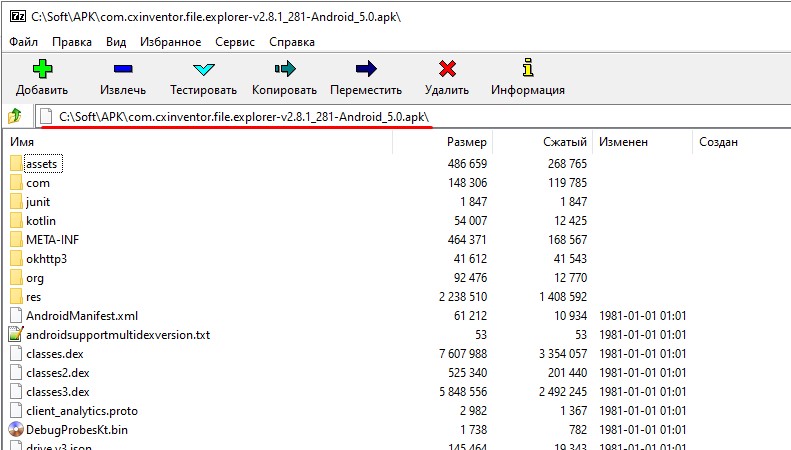Click the META-INF folder icon

(16, 240)
